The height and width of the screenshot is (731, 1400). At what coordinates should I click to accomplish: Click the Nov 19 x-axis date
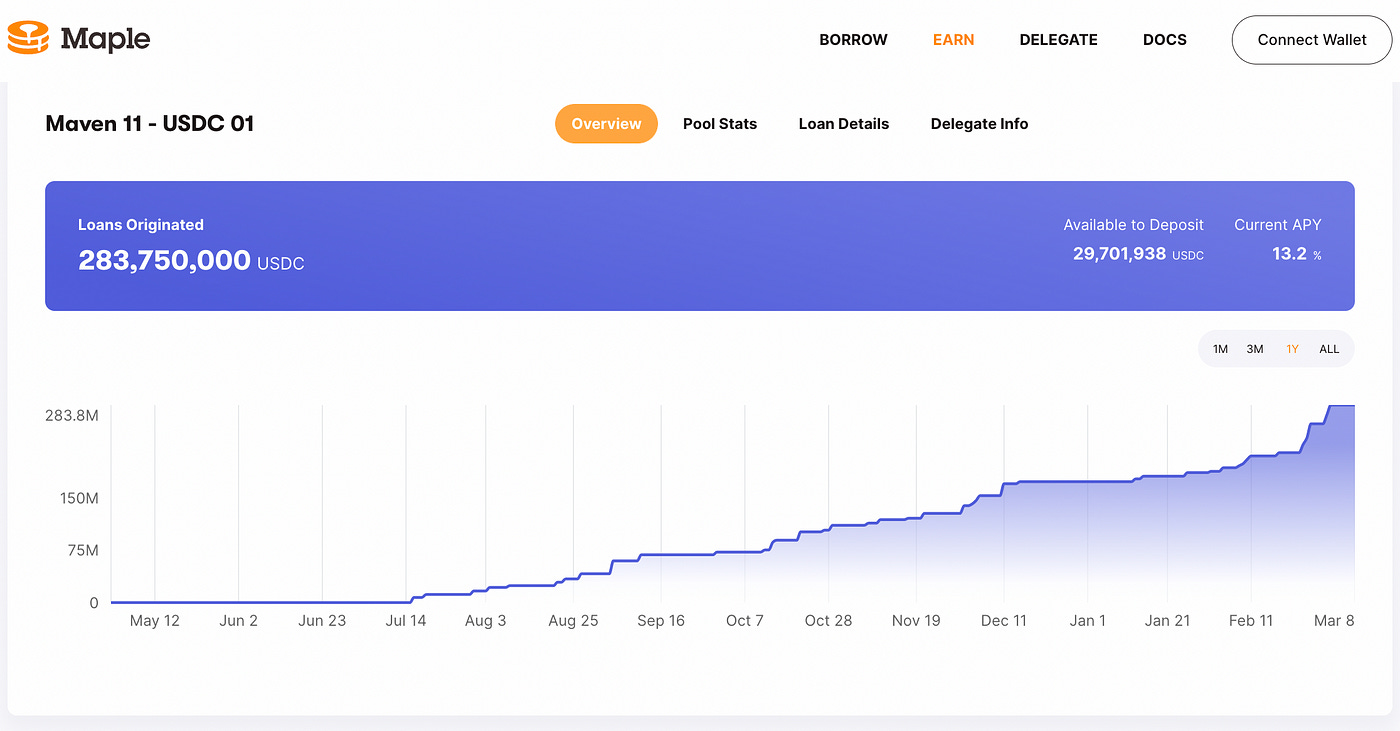(x=916, y=621)
